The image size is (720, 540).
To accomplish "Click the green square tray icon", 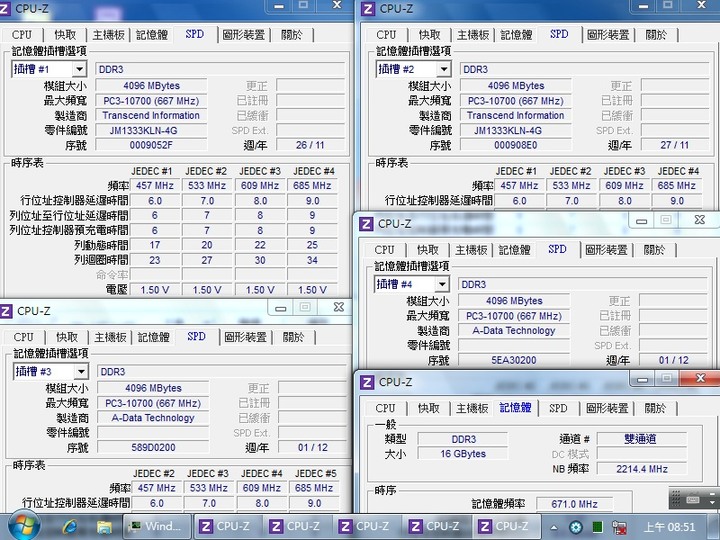I will pyautogui.click(x=597, y=527).
